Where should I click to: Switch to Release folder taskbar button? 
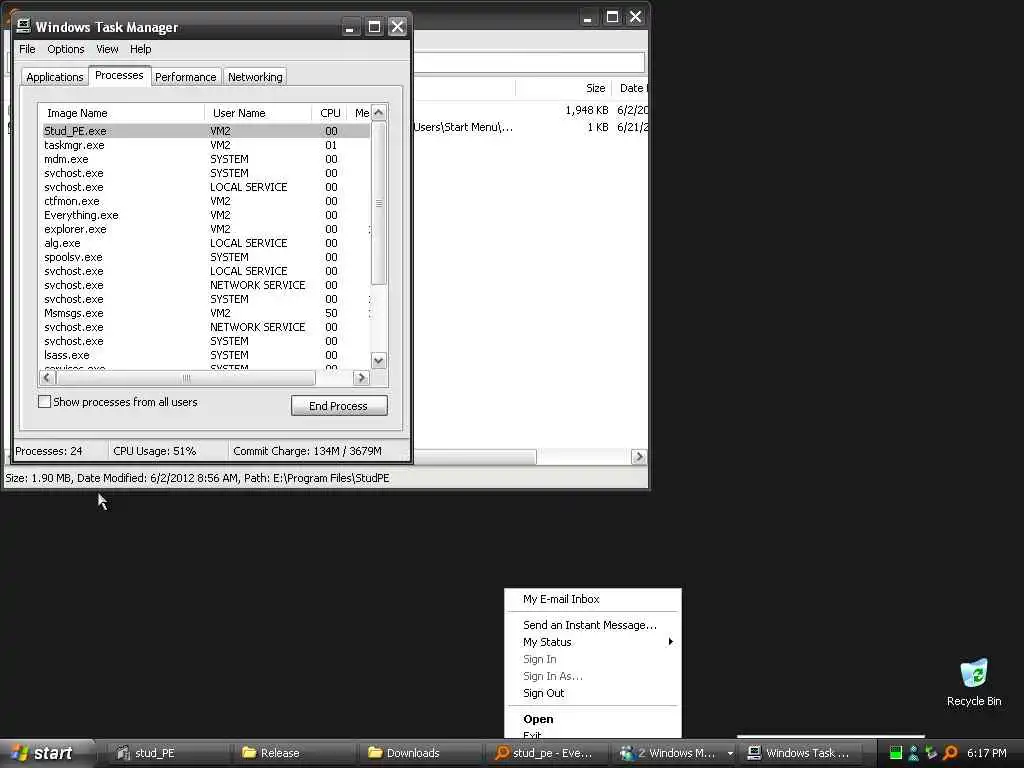click(x=293, y=753)
